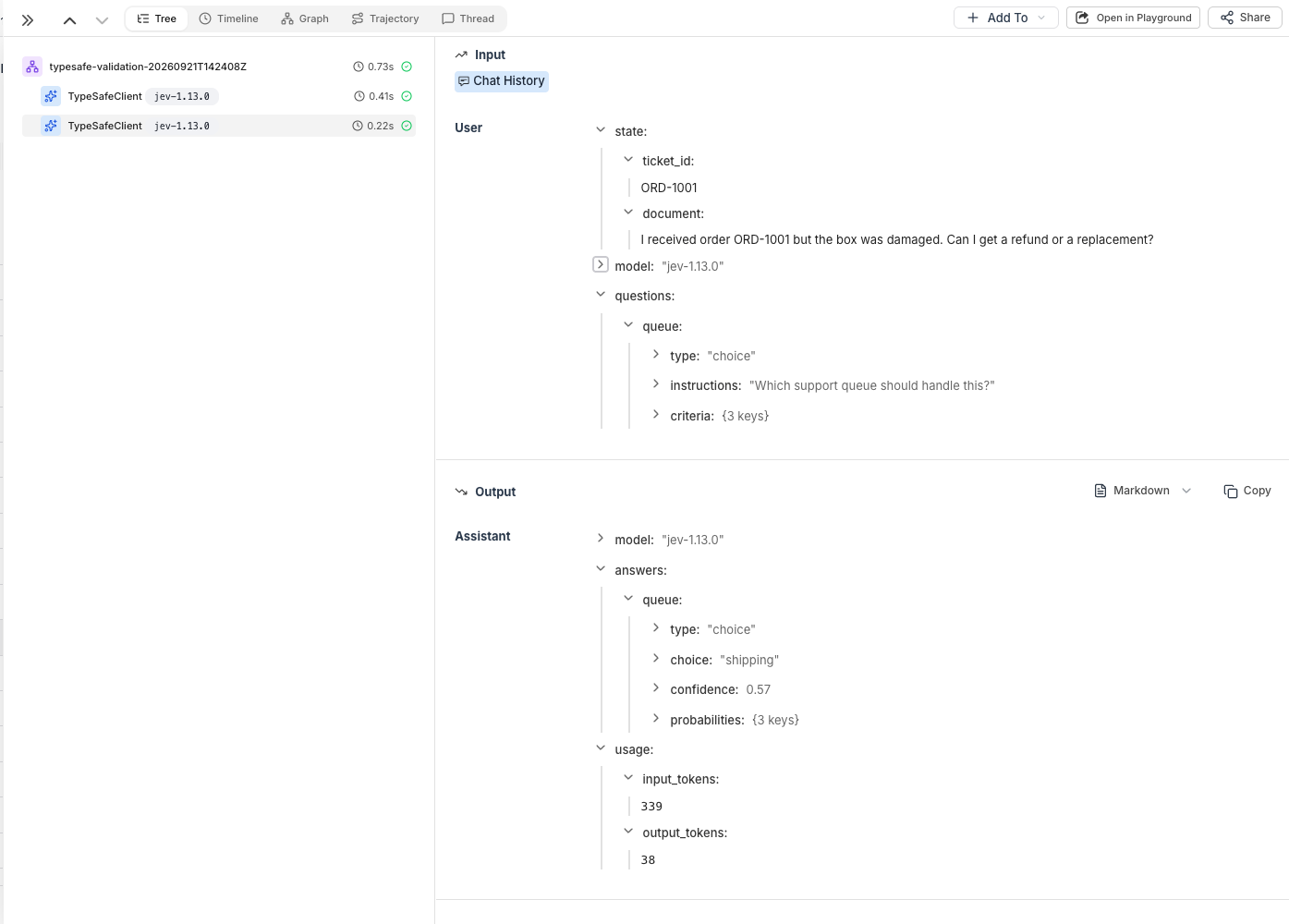Collapse the document: node
The image size is (1289, 924).
(x=628, y=213)
